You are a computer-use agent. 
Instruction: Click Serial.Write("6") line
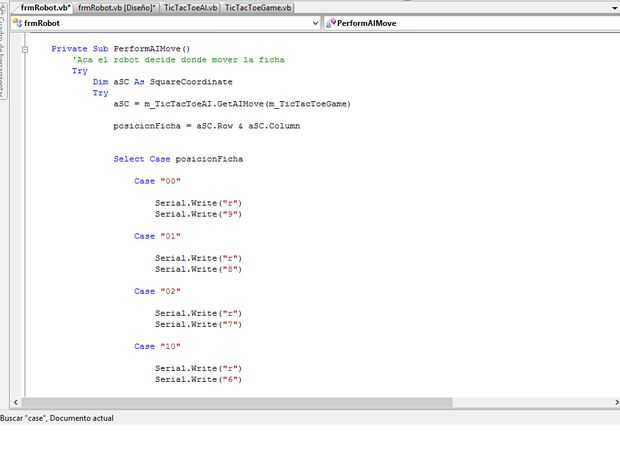click(198, 379)
